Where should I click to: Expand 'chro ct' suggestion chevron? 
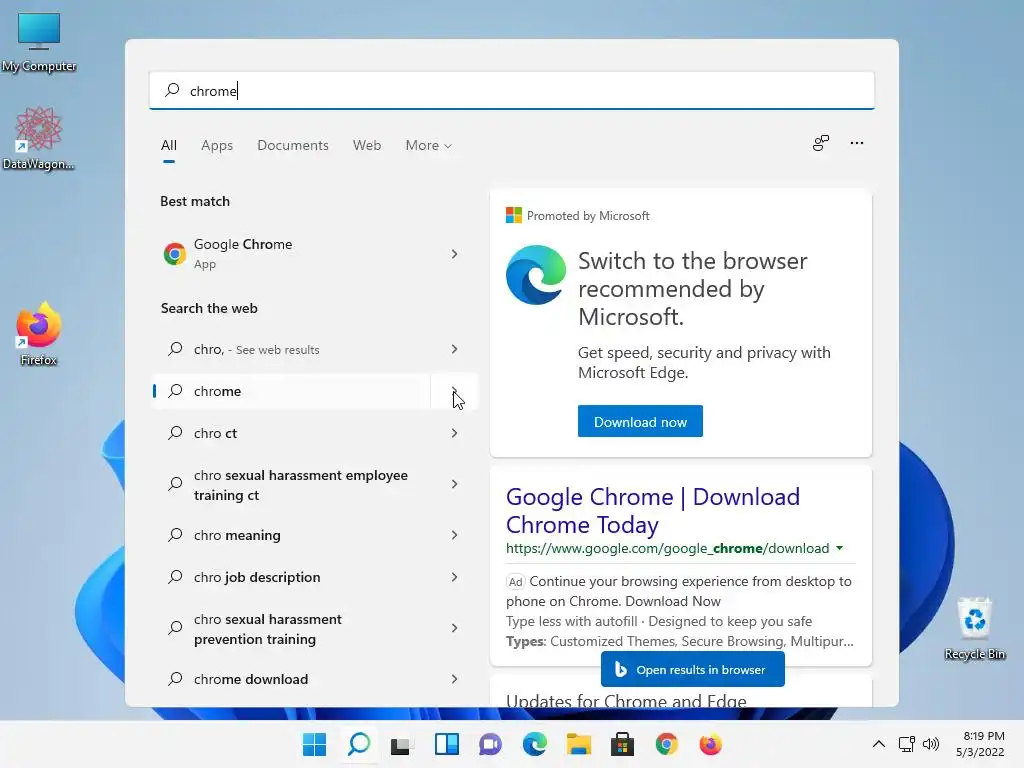coord(455,433)
